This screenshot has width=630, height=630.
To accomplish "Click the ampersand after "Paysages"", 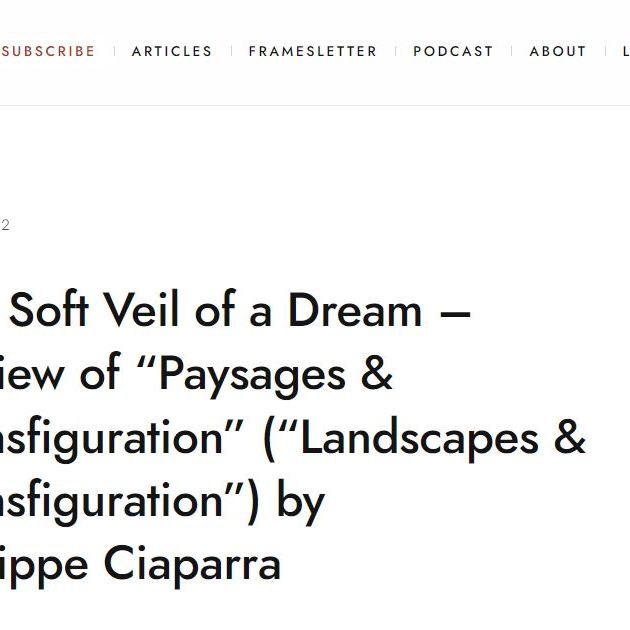I will point(375,375).
